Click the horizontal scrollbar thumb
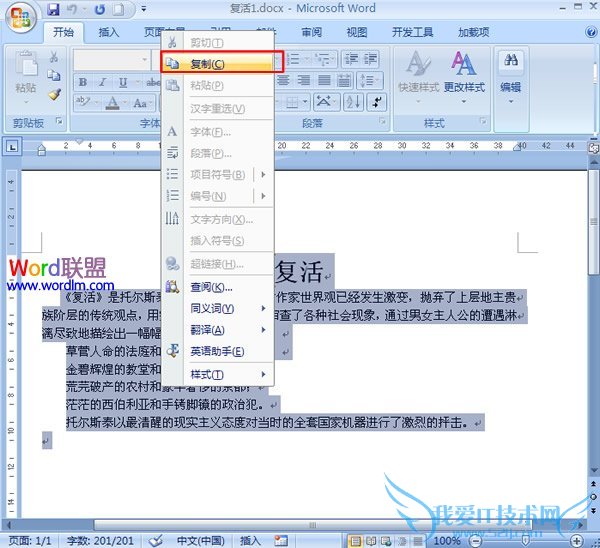The image size is (600, 548). tap(313, 525)
